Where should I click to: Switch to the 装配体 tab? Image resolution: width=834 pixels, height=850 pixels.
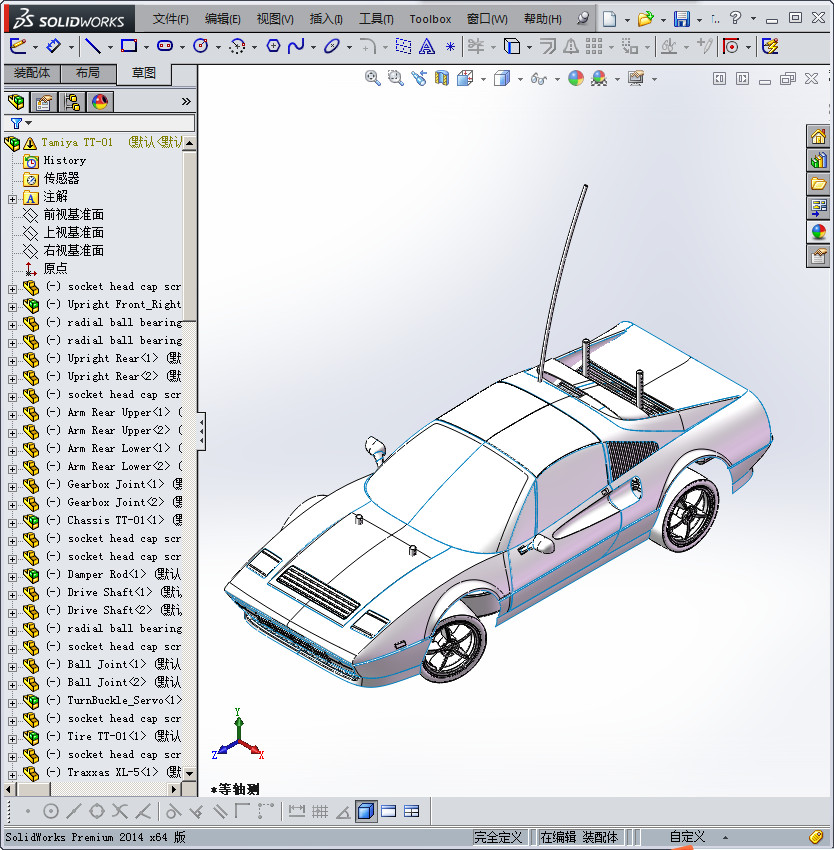pos(32,73)
